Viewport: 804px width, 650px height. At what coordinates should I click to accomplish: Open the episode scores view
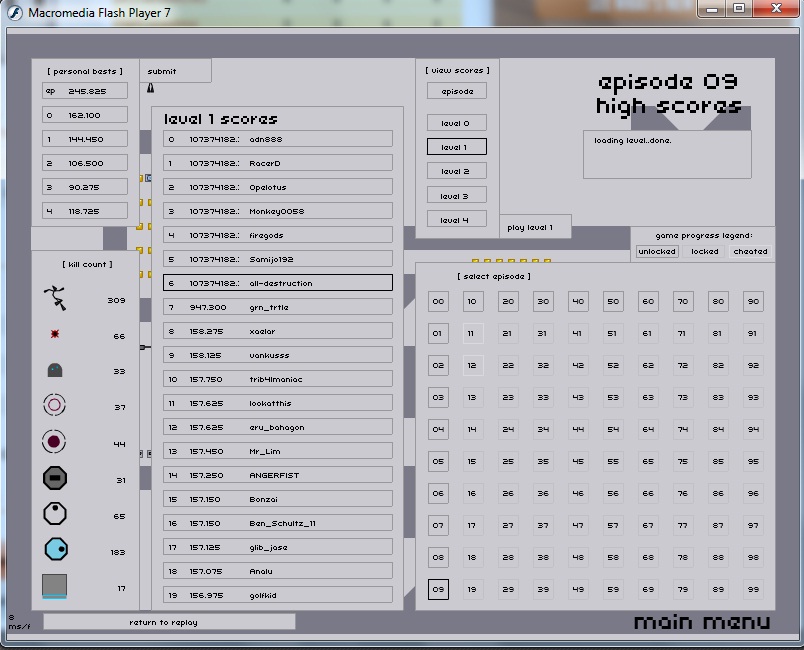click(456, 91)
